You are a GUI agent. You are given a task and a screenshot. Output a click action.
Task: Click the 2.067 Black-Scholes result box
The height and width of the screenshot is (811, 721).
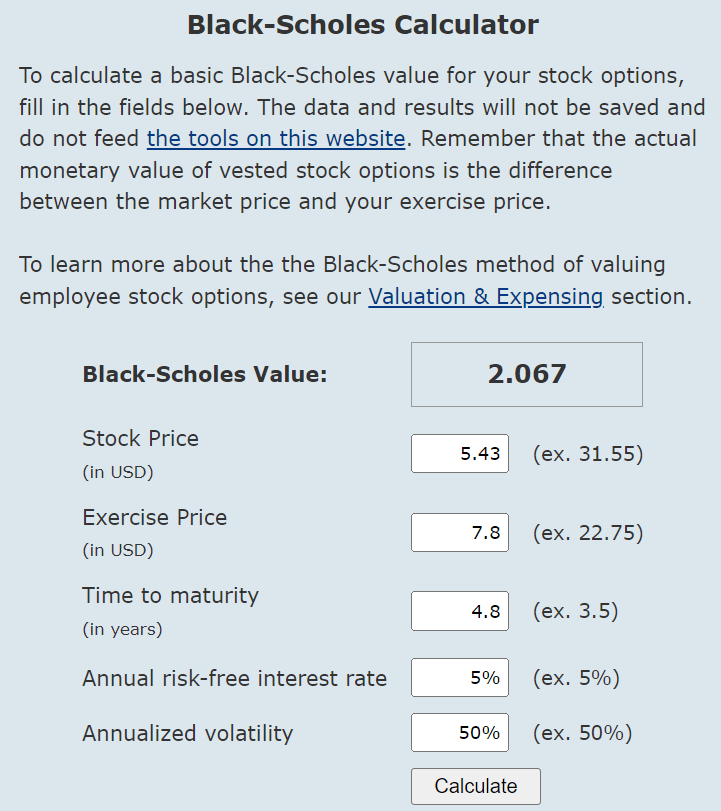coord(527,374)
